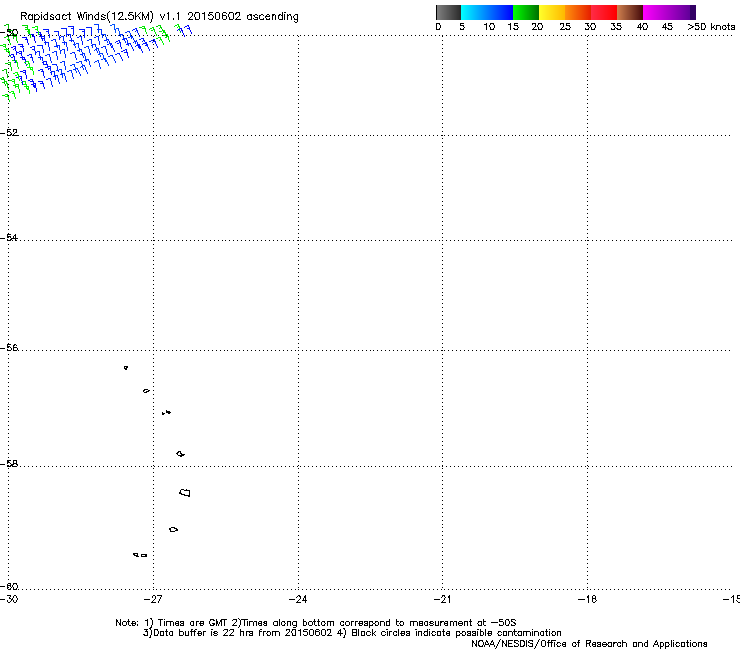Click the '30' legend label
Viewport: 740px width, 650px height.
point(590,27)
